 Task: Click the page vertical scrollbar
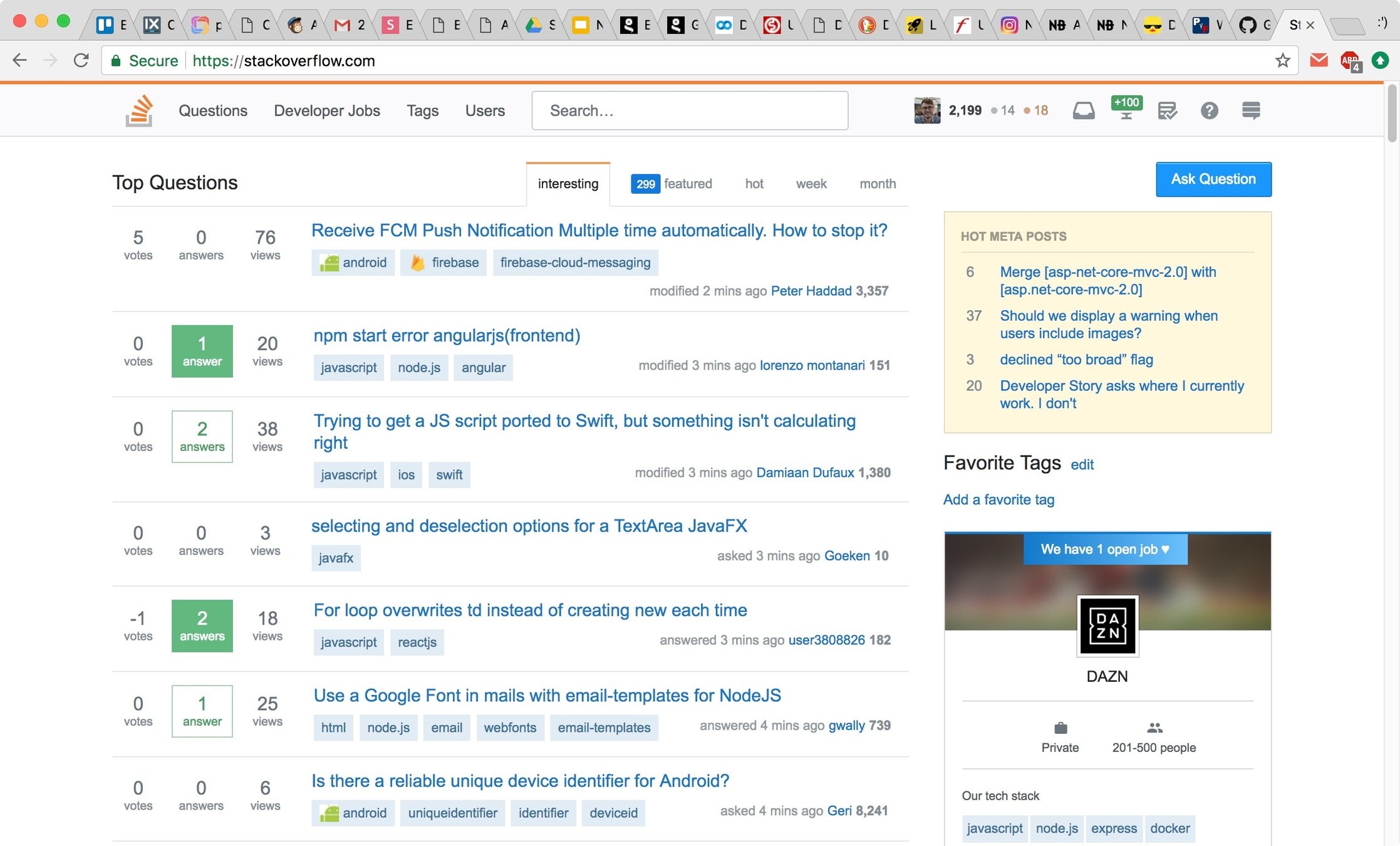[x=1392, y=113]
